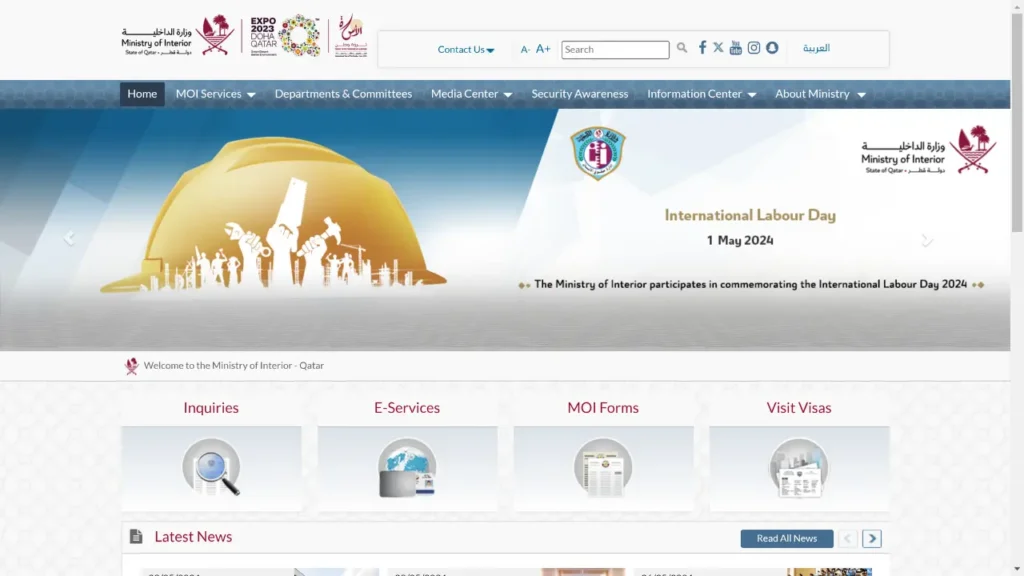Expand the Contact Us dropdown
Screen dimensions: 1024x576
point(466,50)
